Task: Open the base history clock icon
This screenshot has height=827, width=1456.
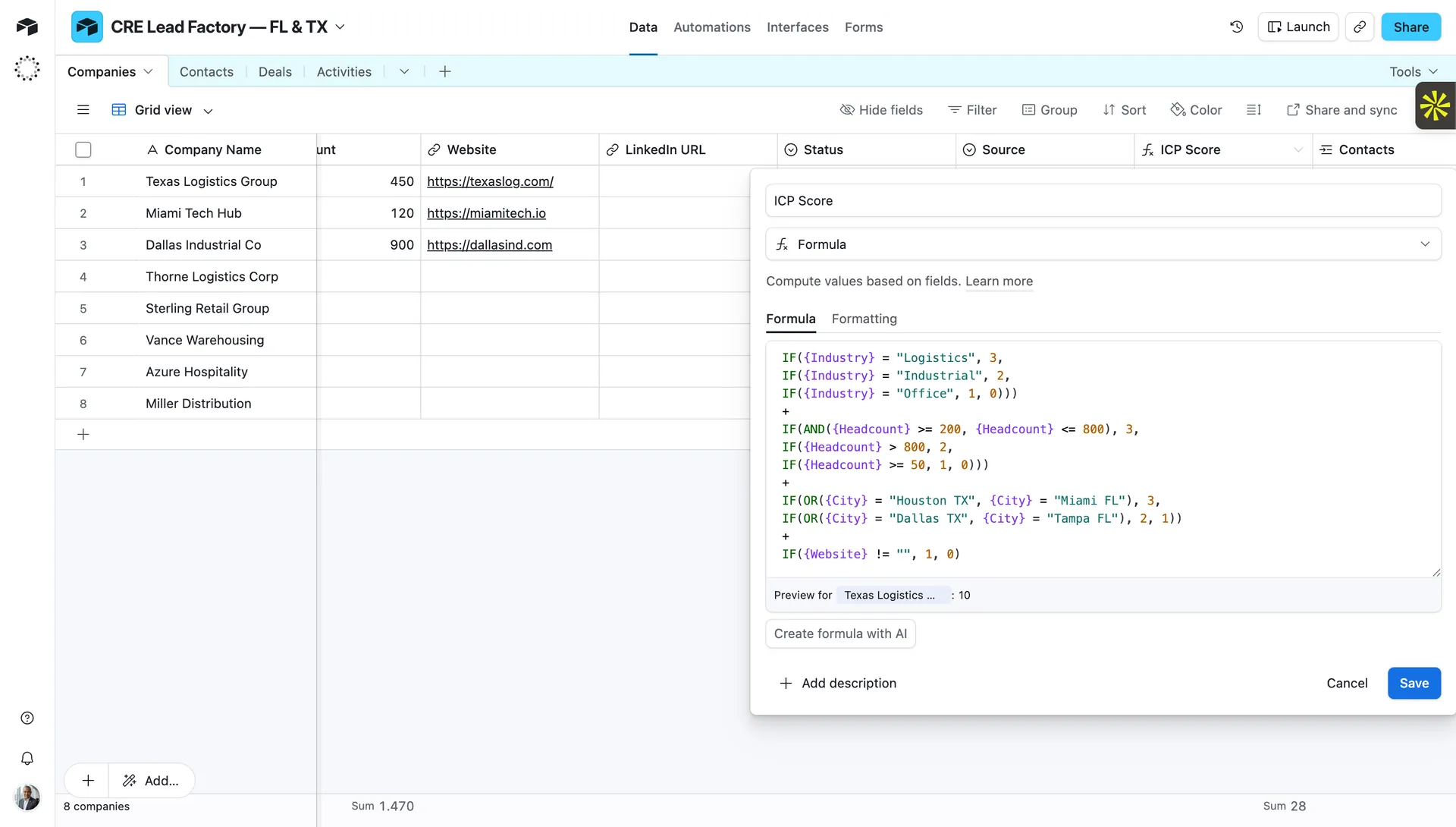Action: [1236, 27]
